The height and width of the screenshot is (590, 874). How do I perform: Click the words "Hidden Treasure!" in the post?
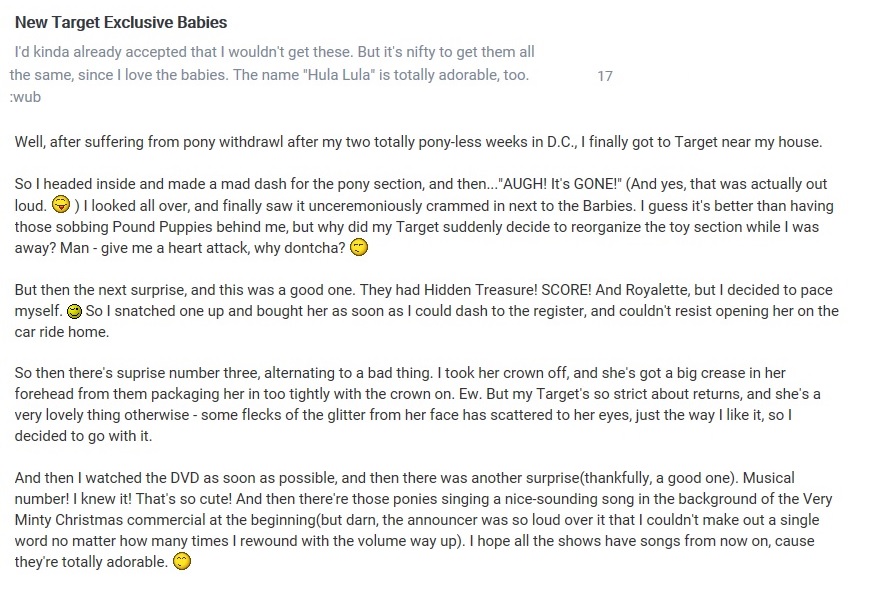coord(480,290)
